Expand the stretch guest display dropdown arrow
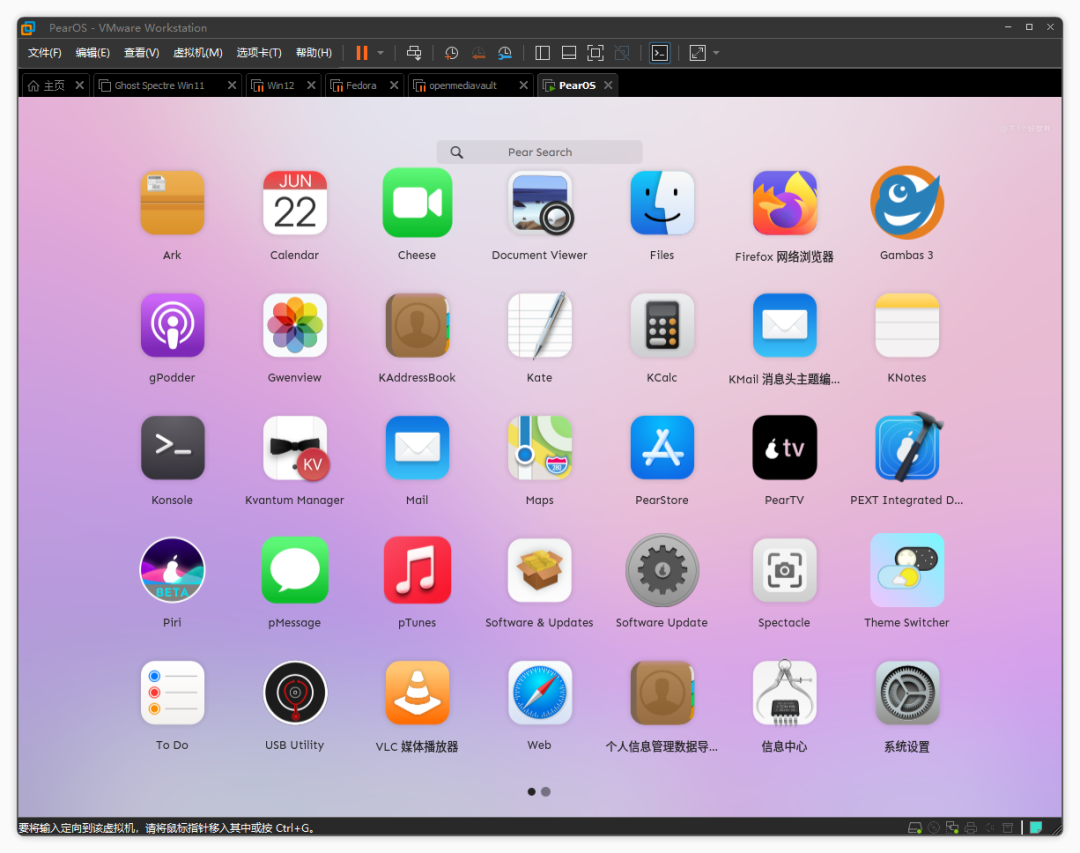This screenshot has height=853, width=1080. point(716,53)
